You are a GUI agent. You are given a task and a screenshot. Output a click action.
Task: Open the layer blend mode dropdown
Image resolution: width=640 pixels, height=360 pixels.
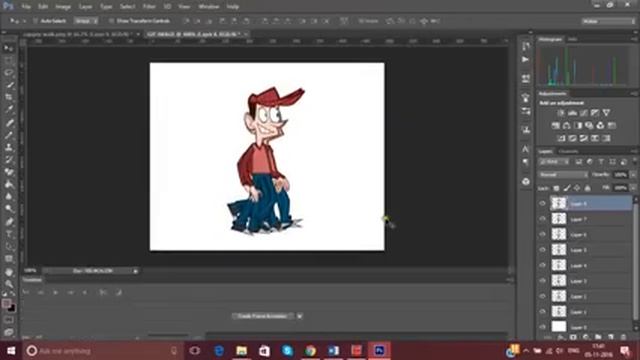click(x=563, y=175)
